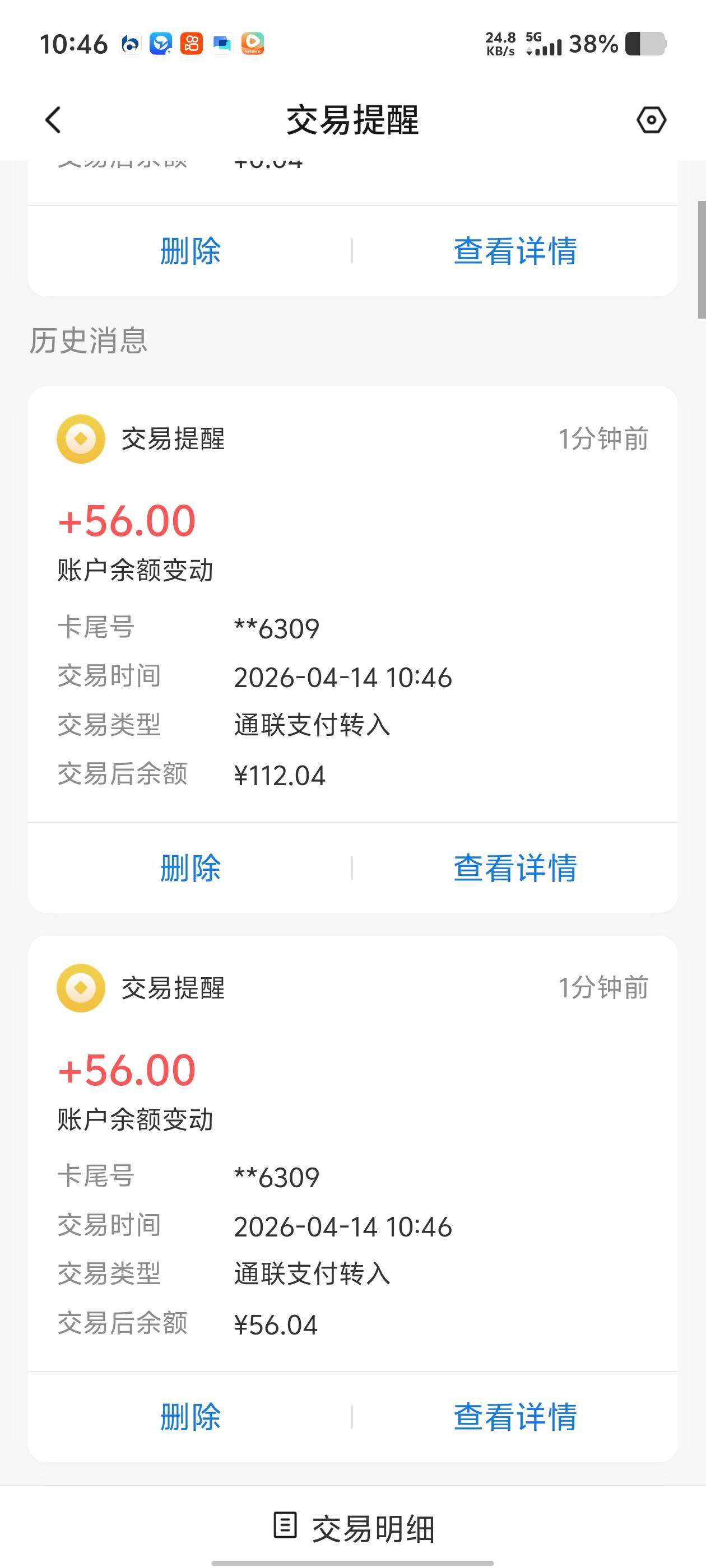Delete the transaction with balance ¥112.04
The image size is (706, 1568).
[190, 867]
